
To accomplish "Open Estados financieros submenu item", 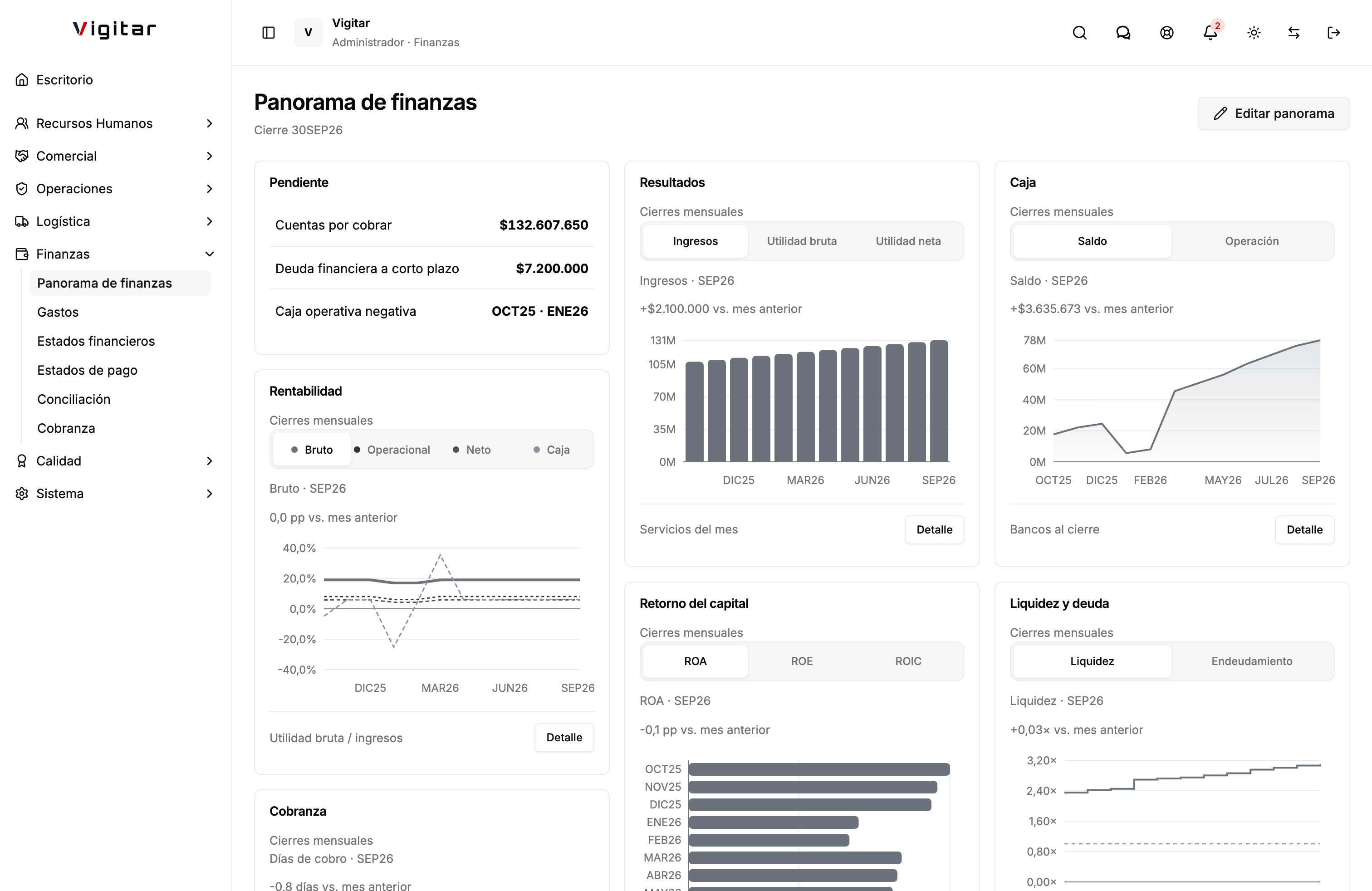I will (x=96, y=341).
